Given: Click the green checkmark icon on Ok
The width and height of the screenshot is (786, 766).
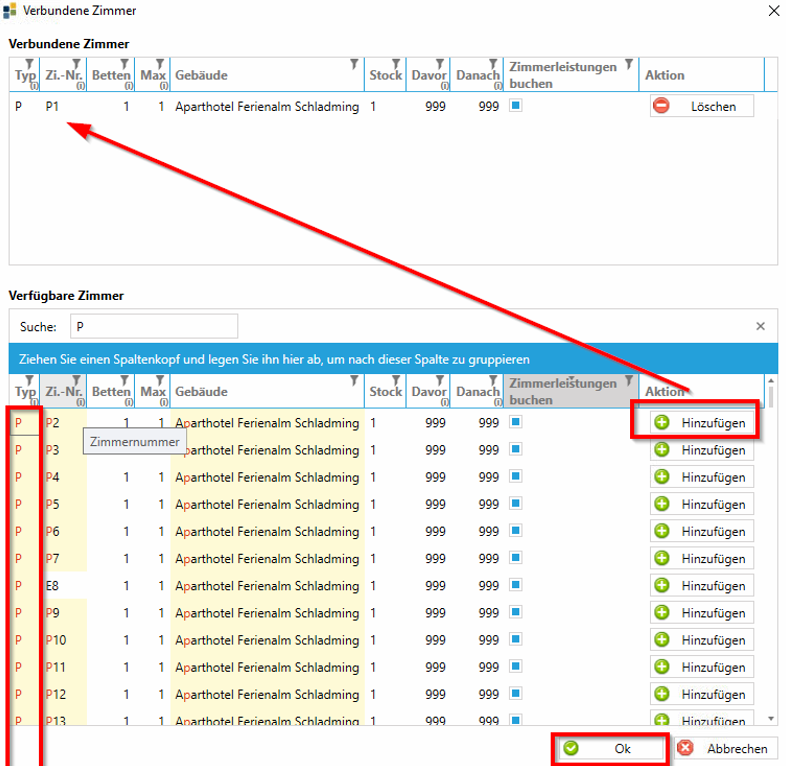Looking at the screenshot, I should click(571, 748).
